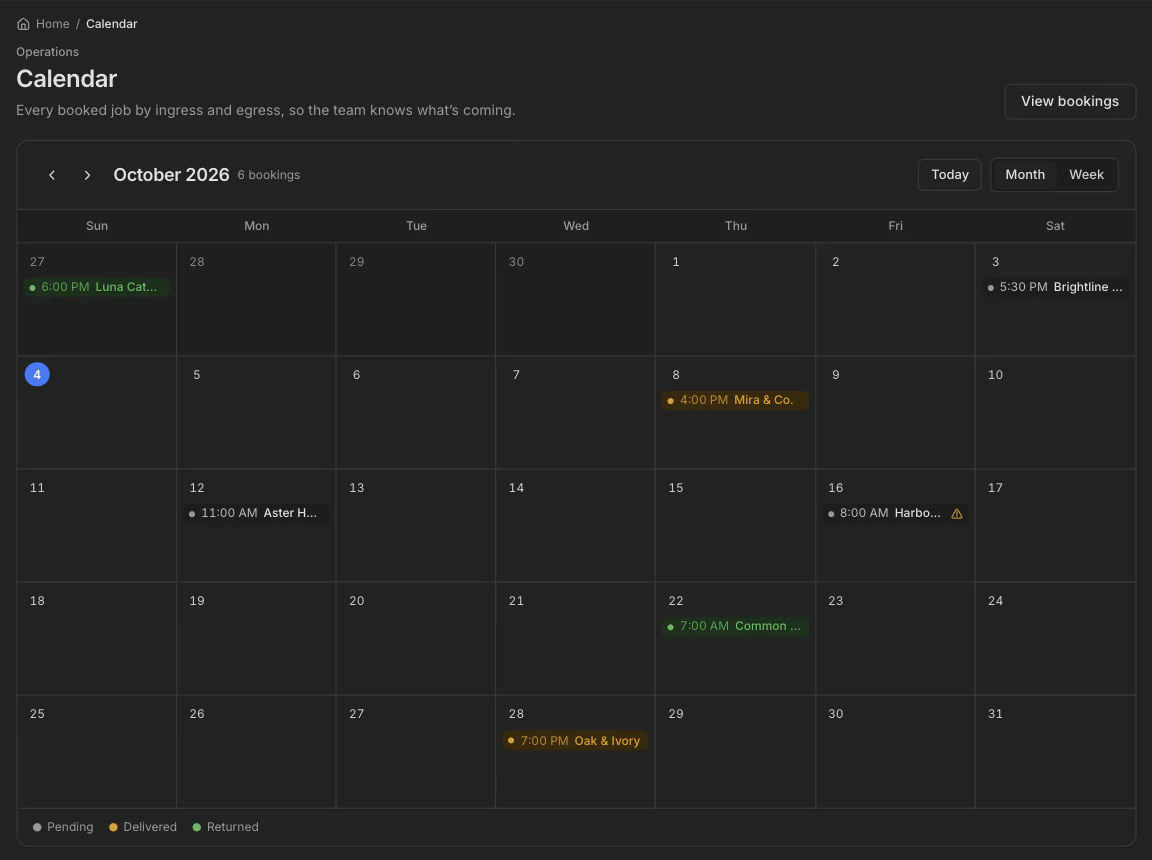1152x860 pixels.
Task: Click the Wed column header
Action: (576, 226)
